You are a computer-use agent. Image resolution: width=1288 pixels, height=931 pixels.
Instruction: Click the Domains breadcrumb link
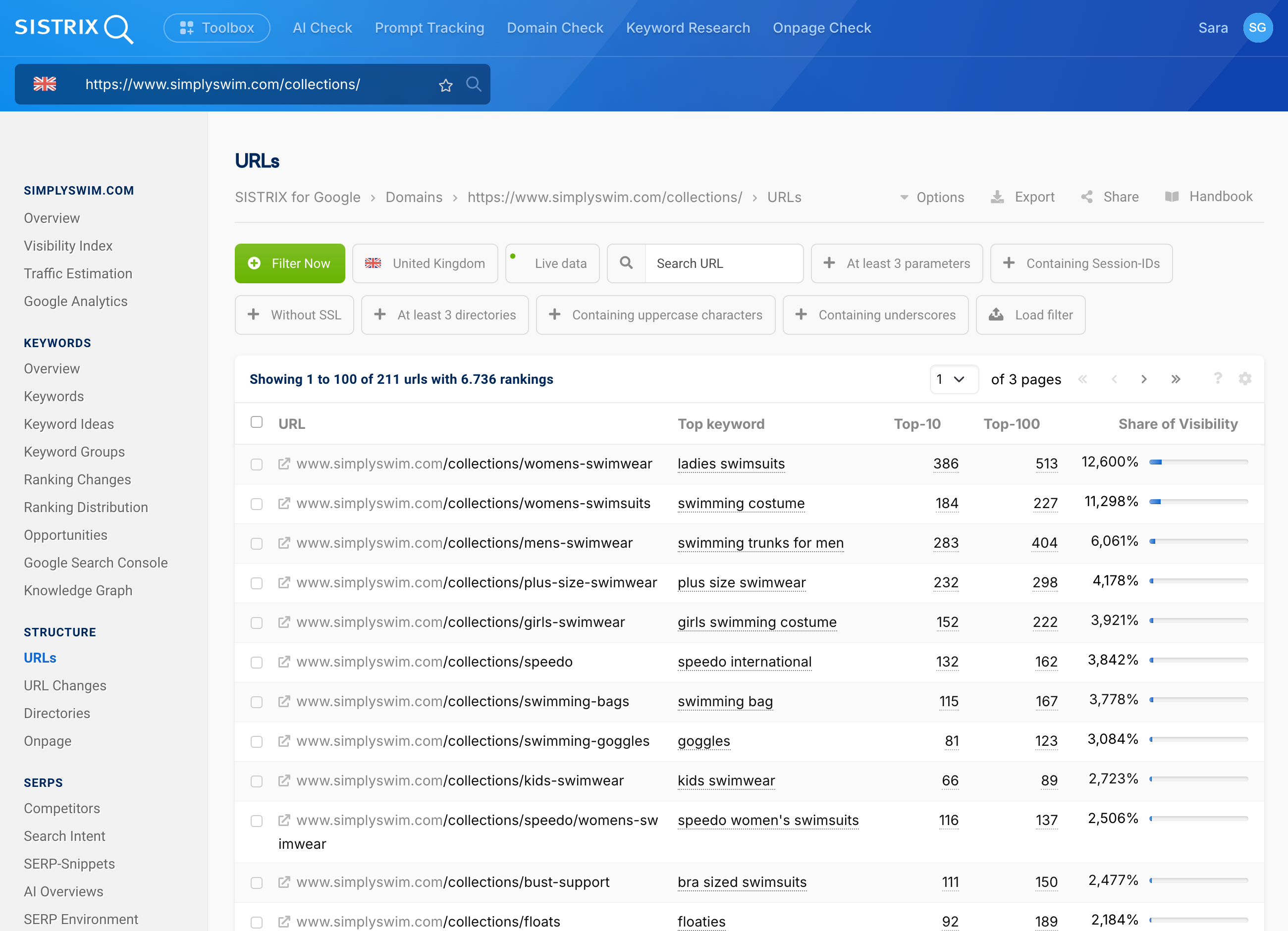coord(414,197)
